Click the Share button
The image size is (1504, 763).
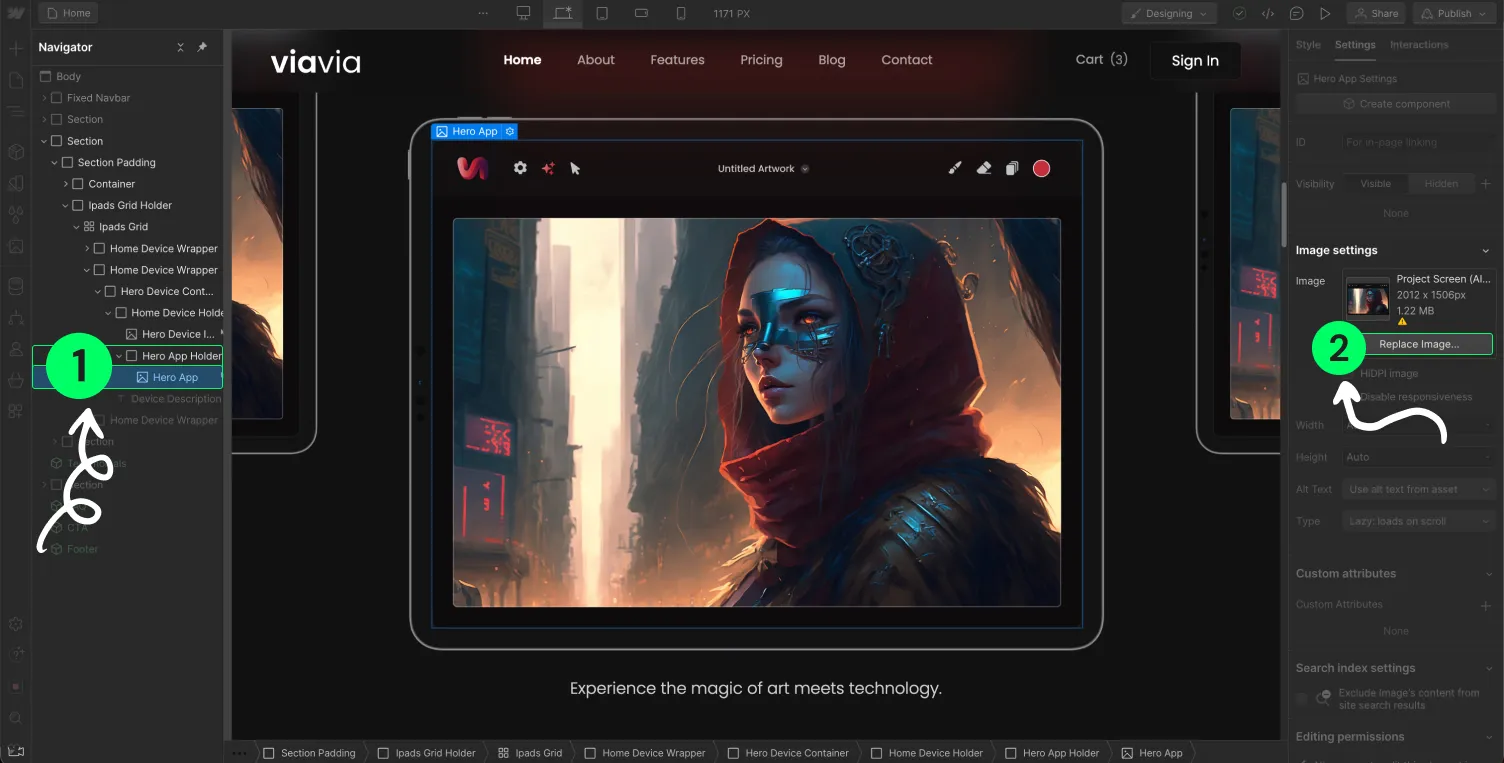point(1376,13)
